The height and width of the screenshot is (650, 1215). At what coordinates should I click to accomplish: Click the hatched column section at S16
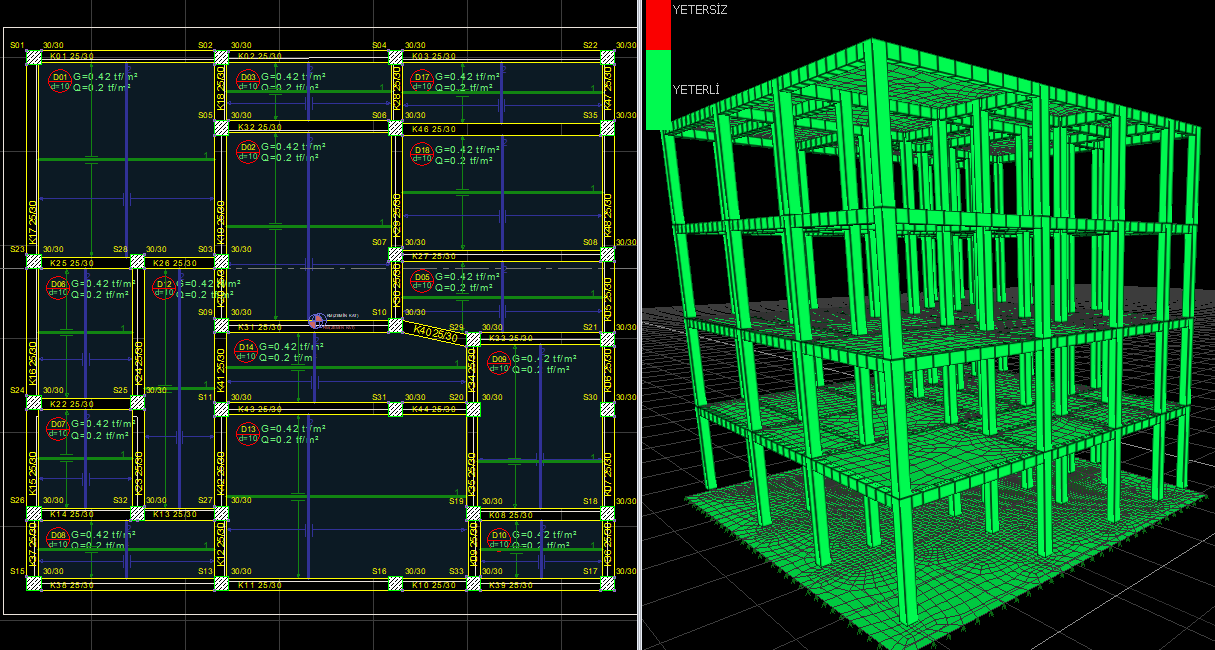pyautogui.click(x=396, y=584)
